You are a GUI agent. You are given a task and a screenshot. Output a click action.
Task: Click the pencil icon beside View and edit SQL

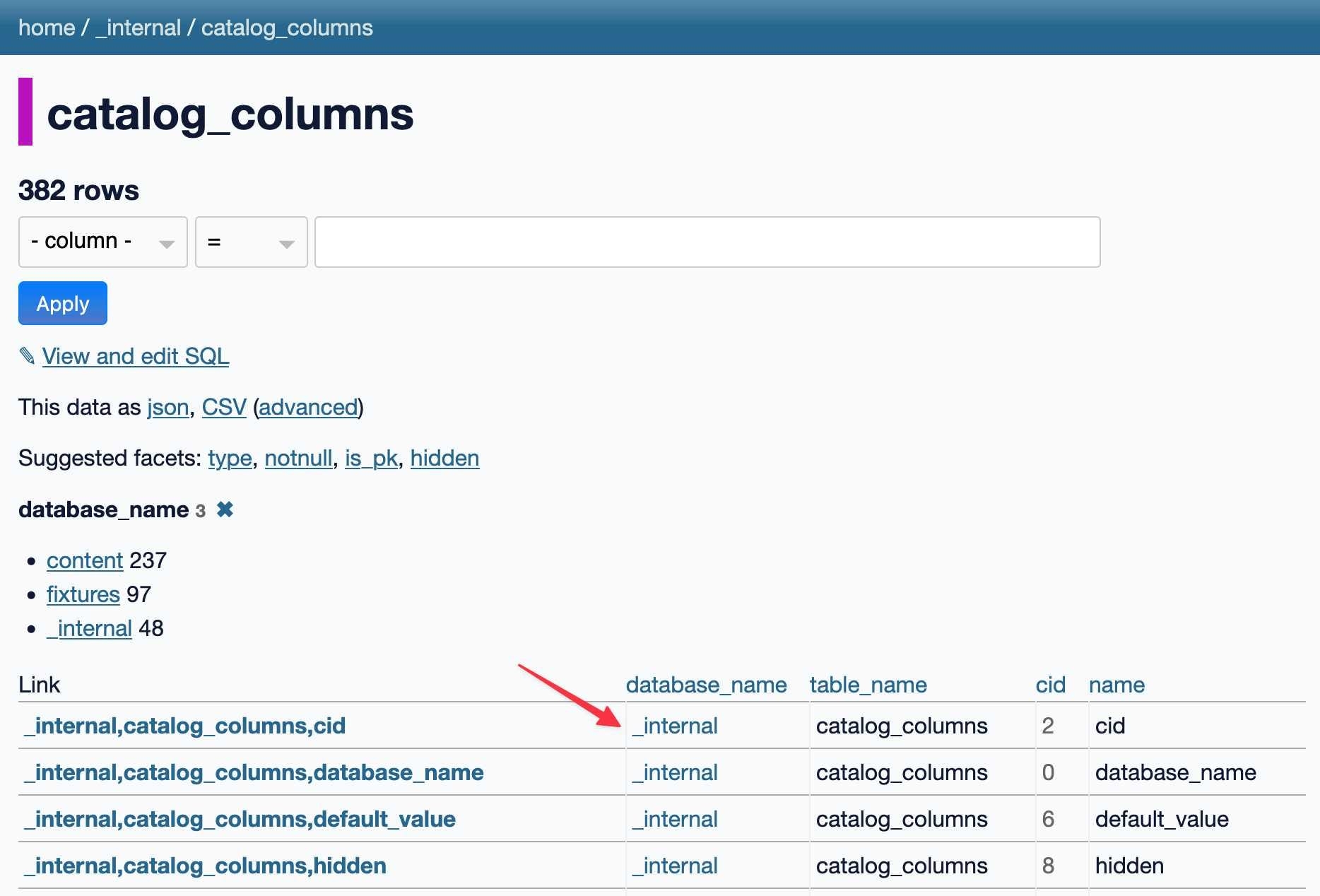pos(27,356)
